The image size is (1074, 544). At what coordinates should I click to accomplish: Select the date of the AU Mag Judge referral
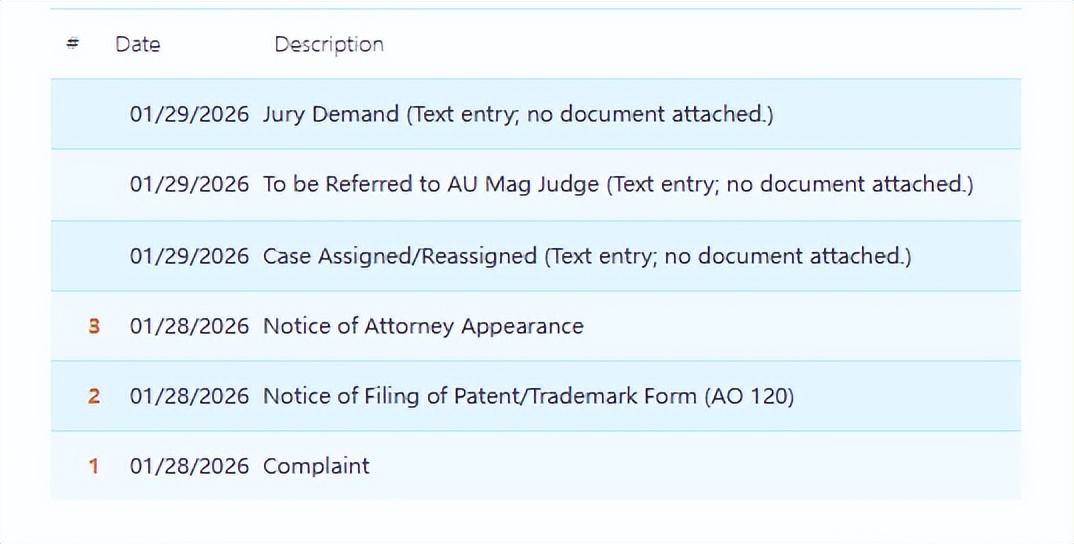point(189,184)
